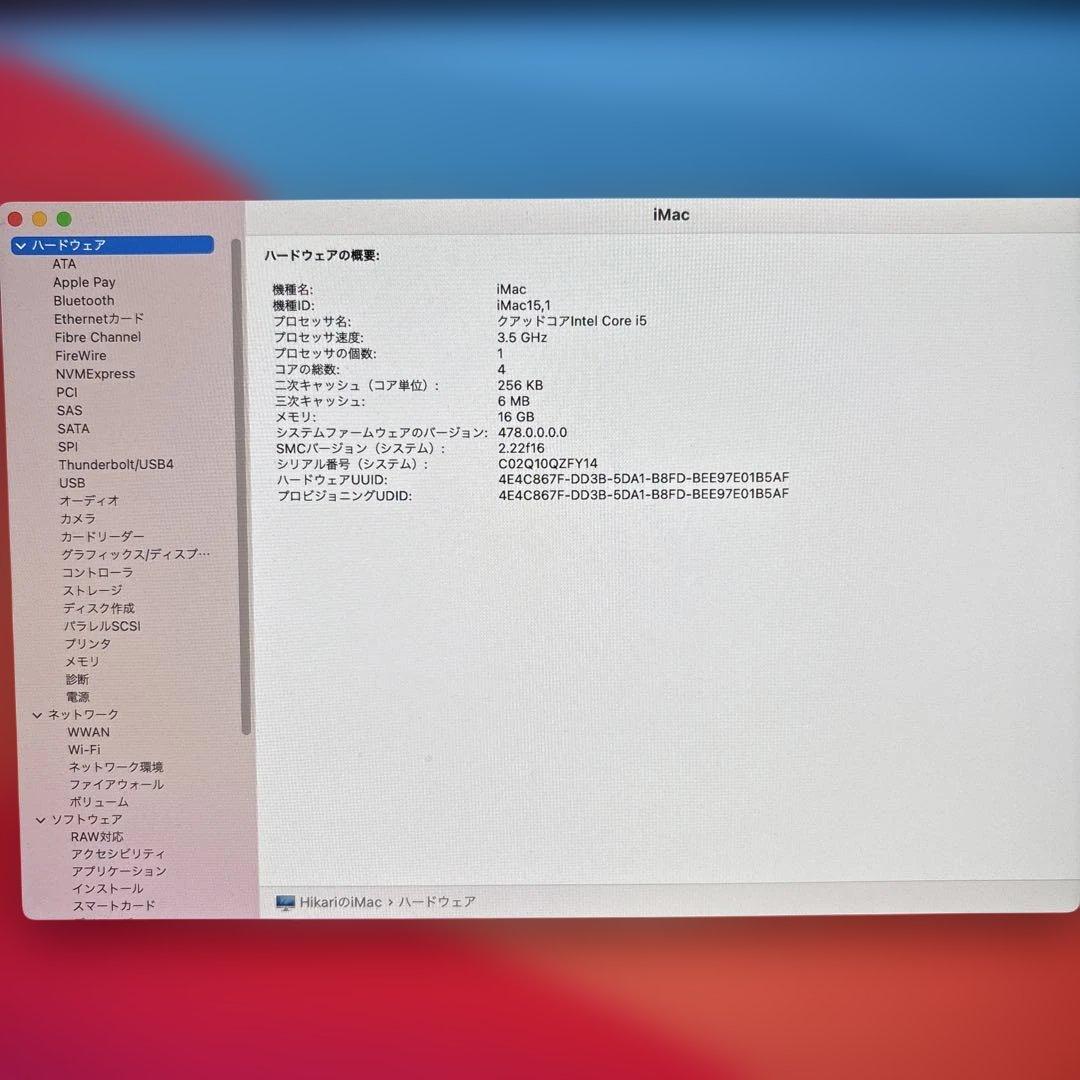Select カメラ in the hardware list
This screenshot has height=1080, width=1080.
click(79, 518)
